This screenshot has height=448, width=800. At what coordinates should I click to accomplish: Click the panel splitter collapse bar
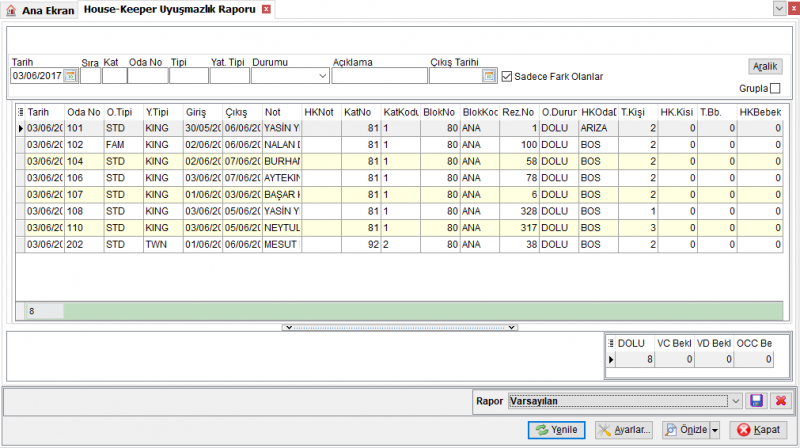[x=400, y=328]
